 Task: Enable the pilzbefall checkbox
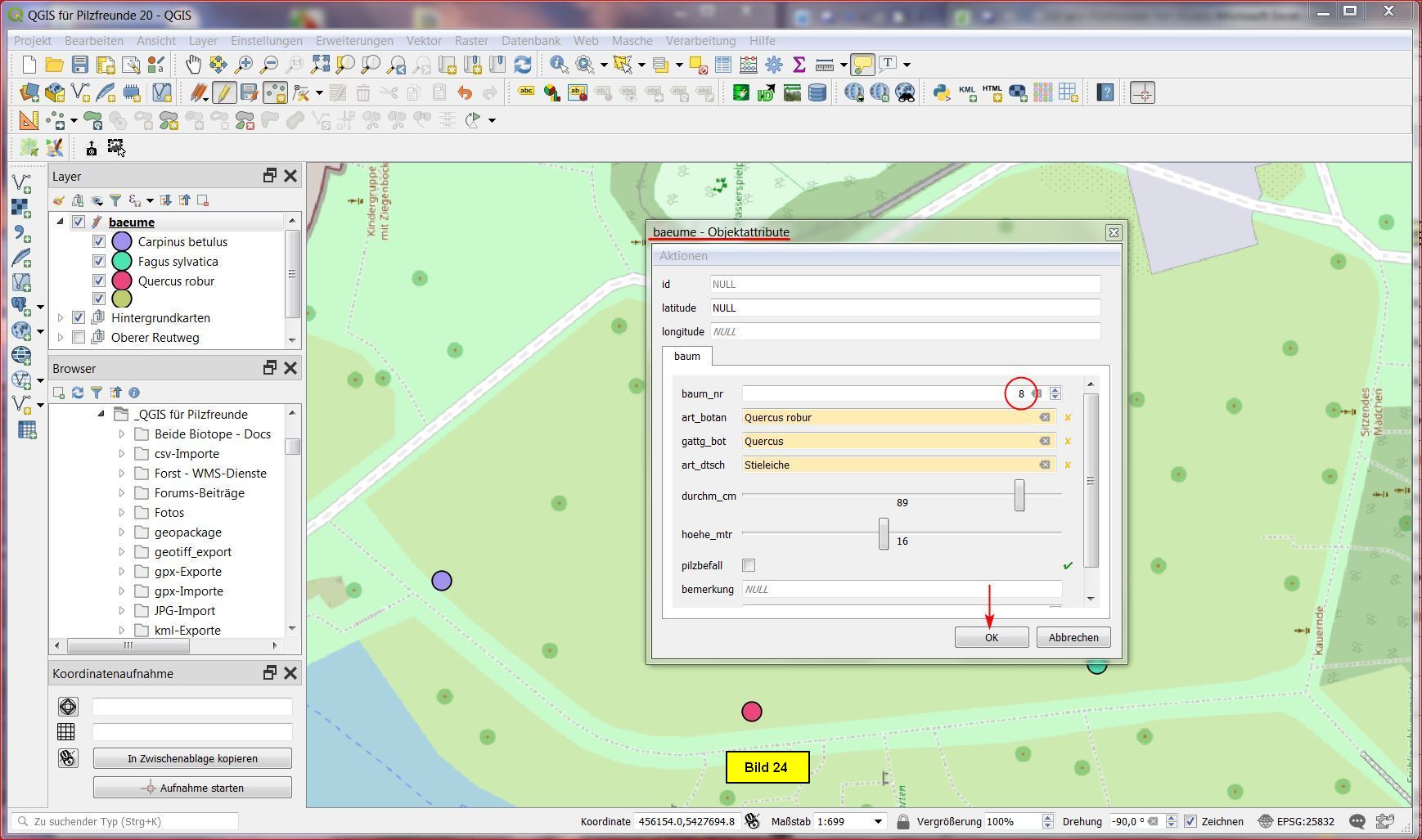(x=749, y=565)
